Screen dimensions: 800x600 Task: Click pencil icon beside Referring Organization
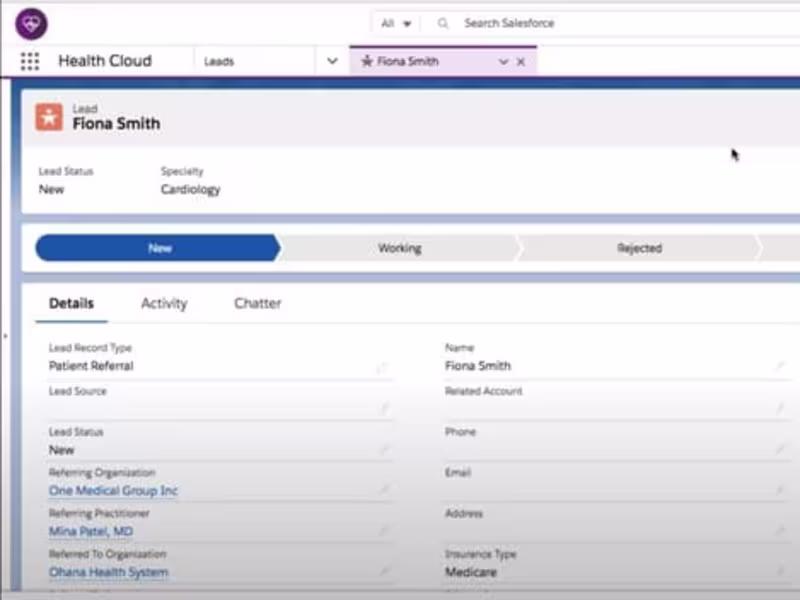[x=382, y=491]
